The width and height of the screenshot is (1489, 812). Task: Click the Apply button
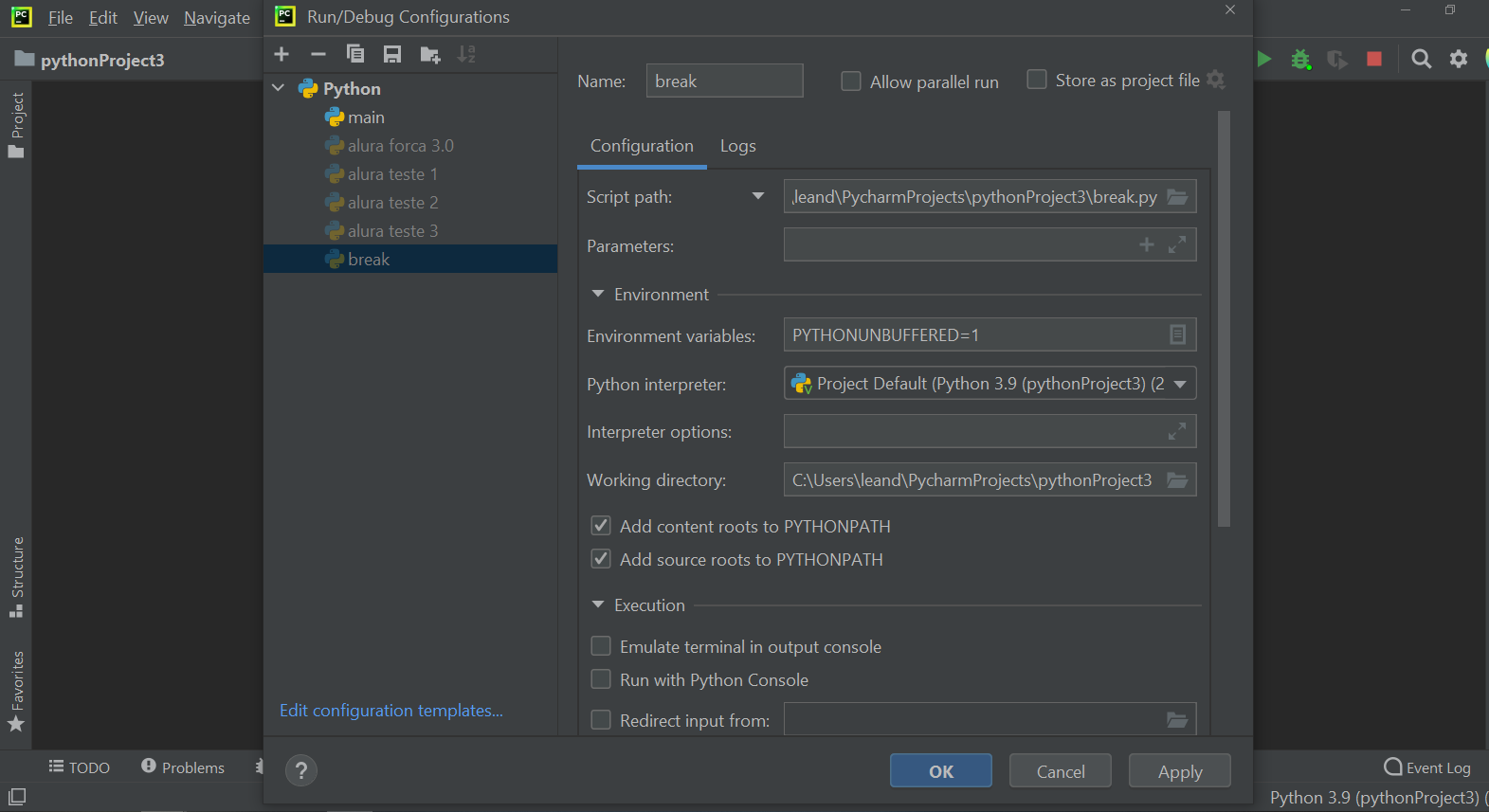(x=1180, y=770)
